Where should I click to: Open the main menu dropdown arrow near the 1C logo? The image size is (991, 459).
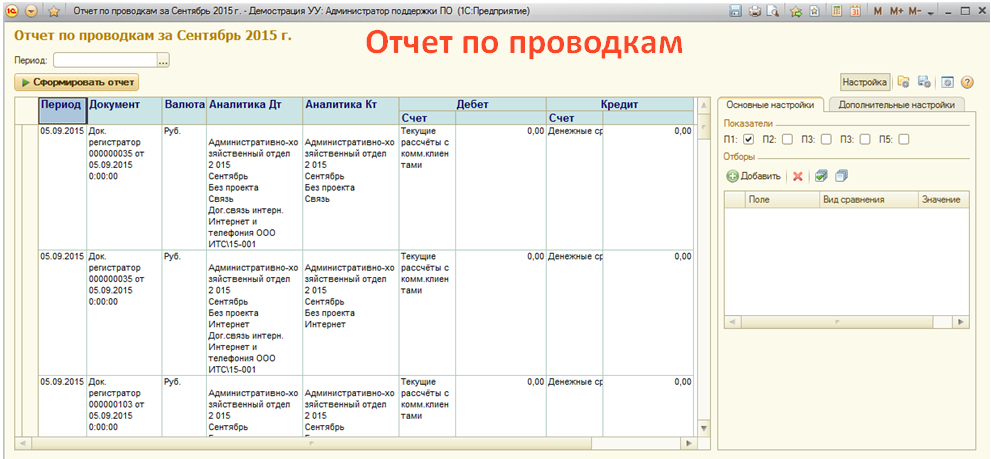tap(31, 11)
